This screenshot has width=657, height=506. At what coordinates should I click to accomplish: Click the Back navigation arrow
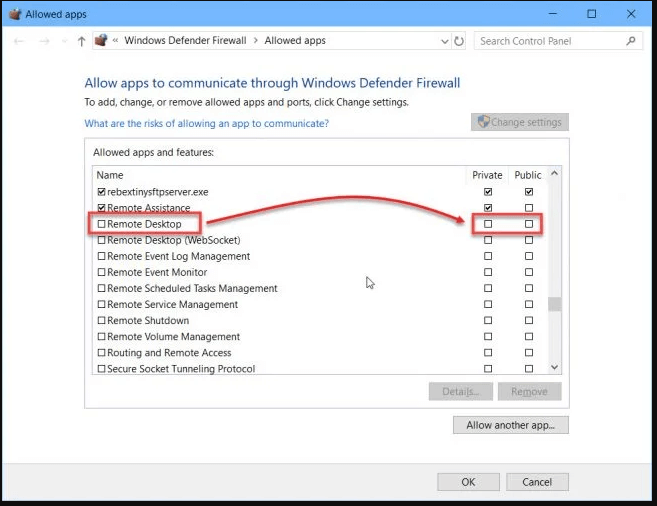[x=19, y=41]
